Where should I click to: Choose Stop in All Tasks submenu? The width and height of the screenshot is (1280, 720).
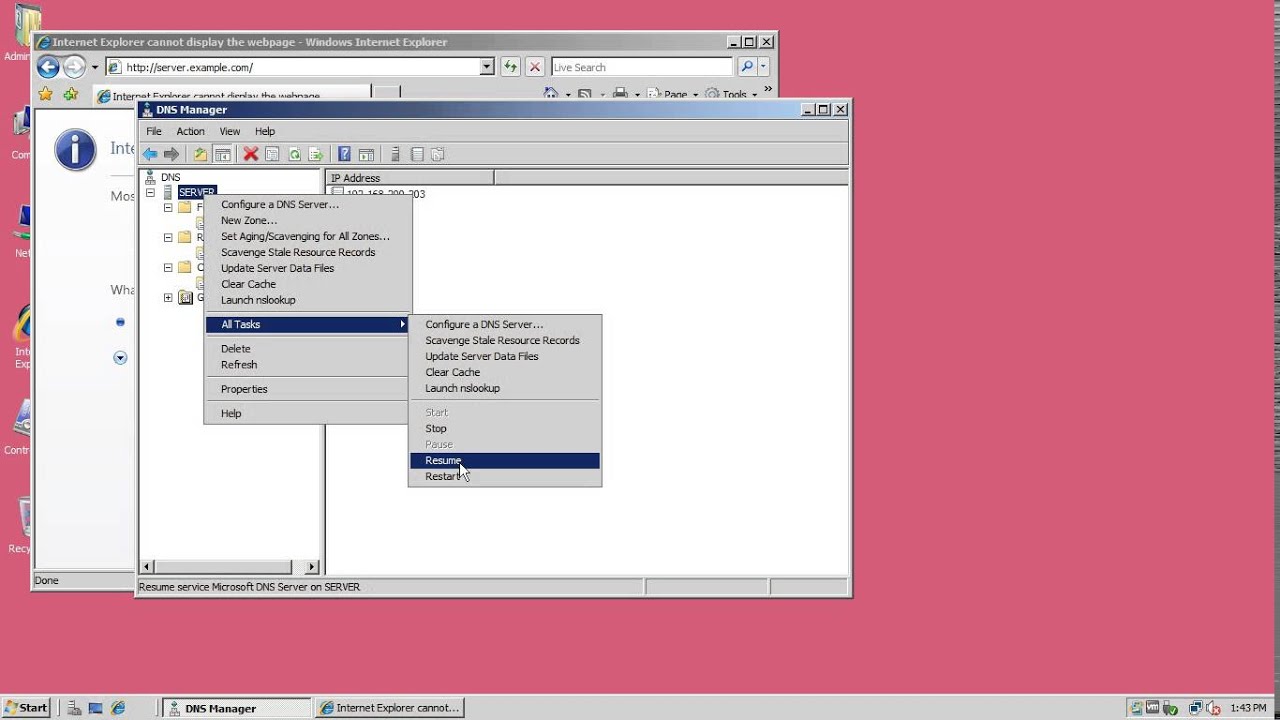[505, 428]
